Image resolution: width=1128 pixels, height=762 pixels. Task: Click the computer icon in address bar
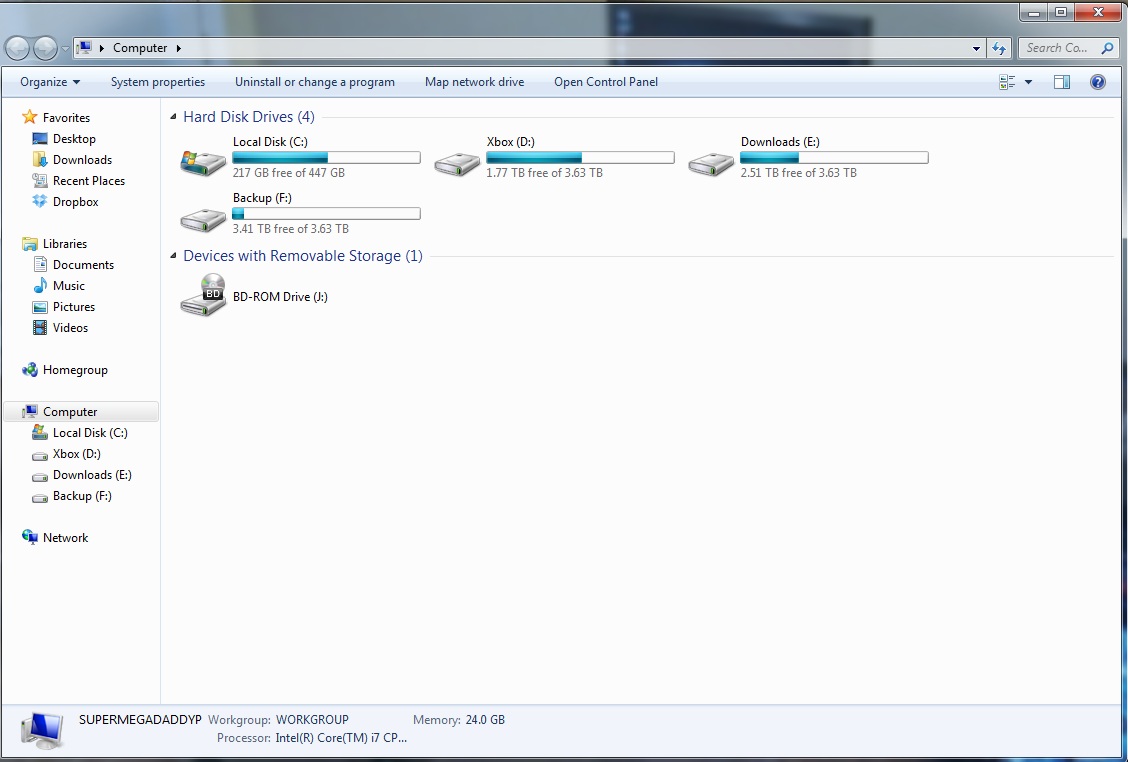84,47
